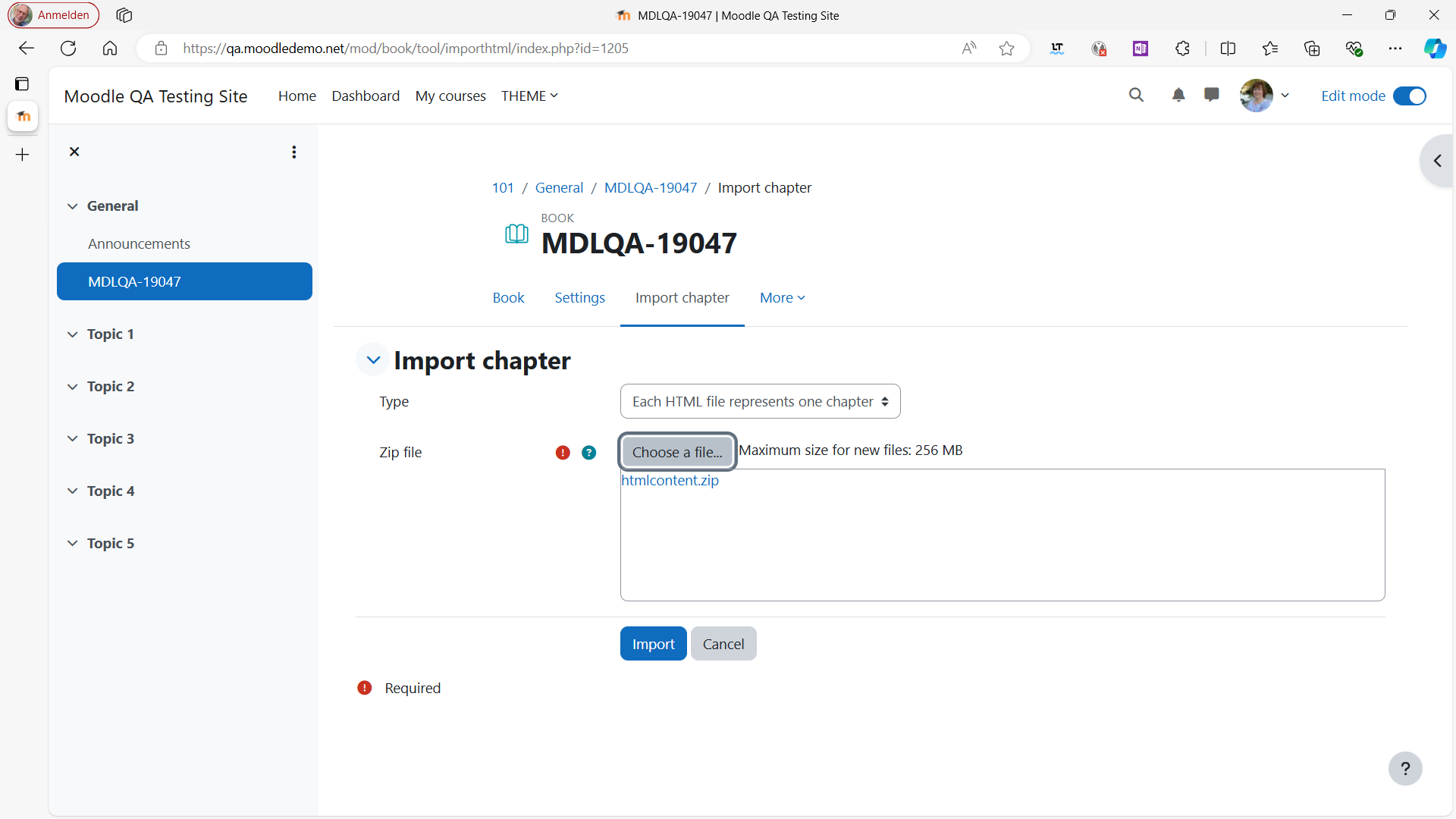Follow MDLQA-19047 breadcrumb link
1456x819 pixels.
651,188
